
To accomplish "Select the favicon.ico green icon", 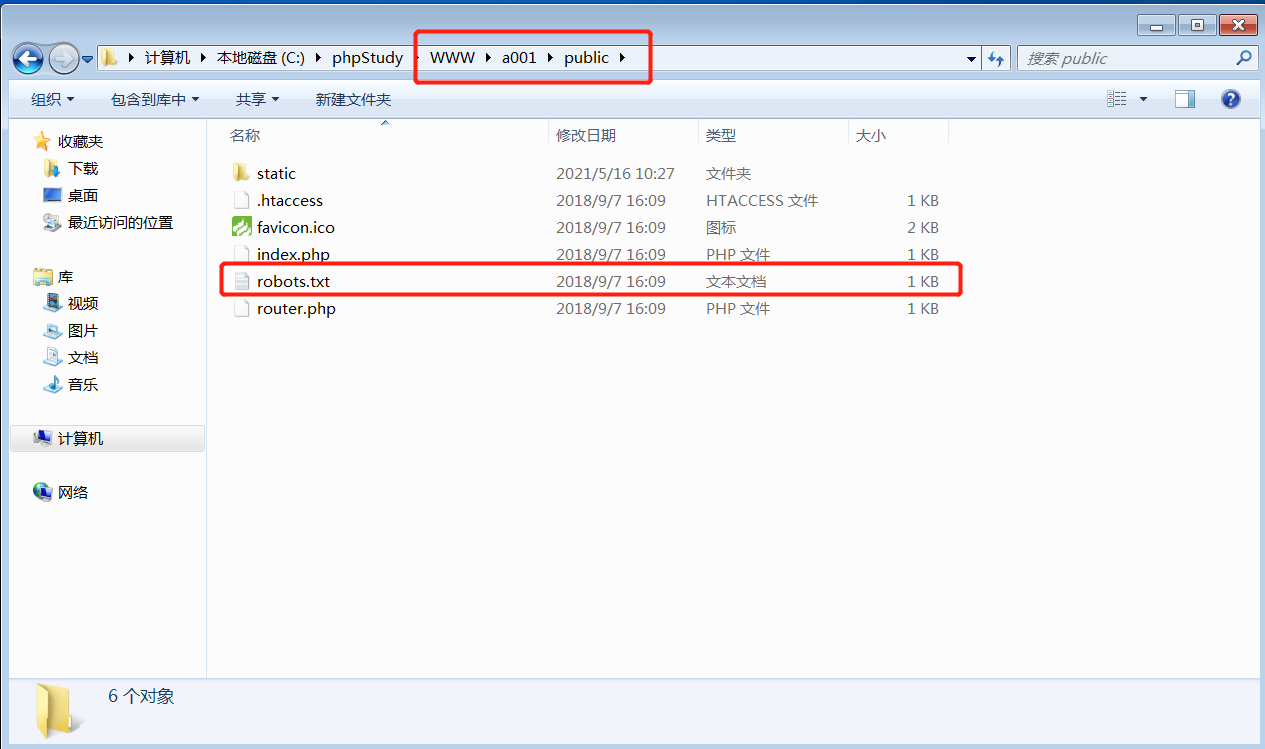I will pyautogui.click(x=241, y=227).
